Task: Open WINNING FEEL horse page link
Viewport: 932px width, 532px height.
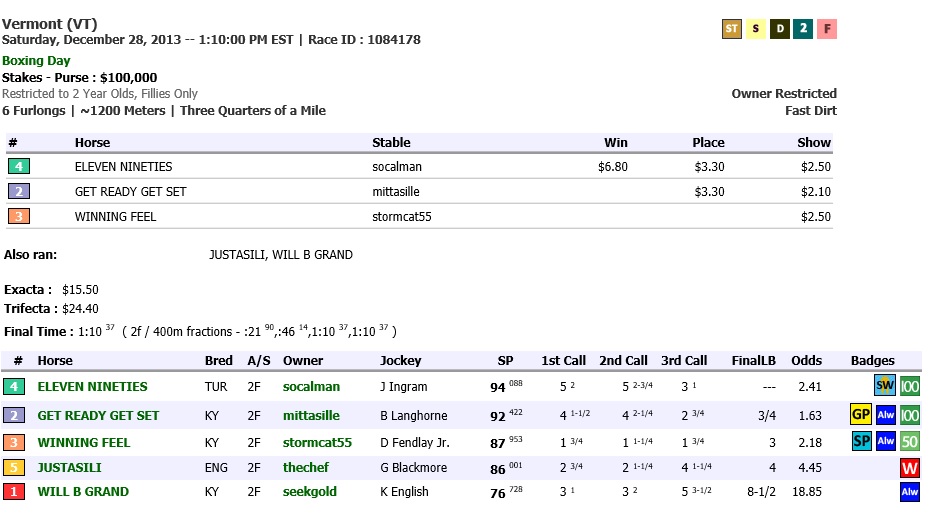Action: pos(83,442)
